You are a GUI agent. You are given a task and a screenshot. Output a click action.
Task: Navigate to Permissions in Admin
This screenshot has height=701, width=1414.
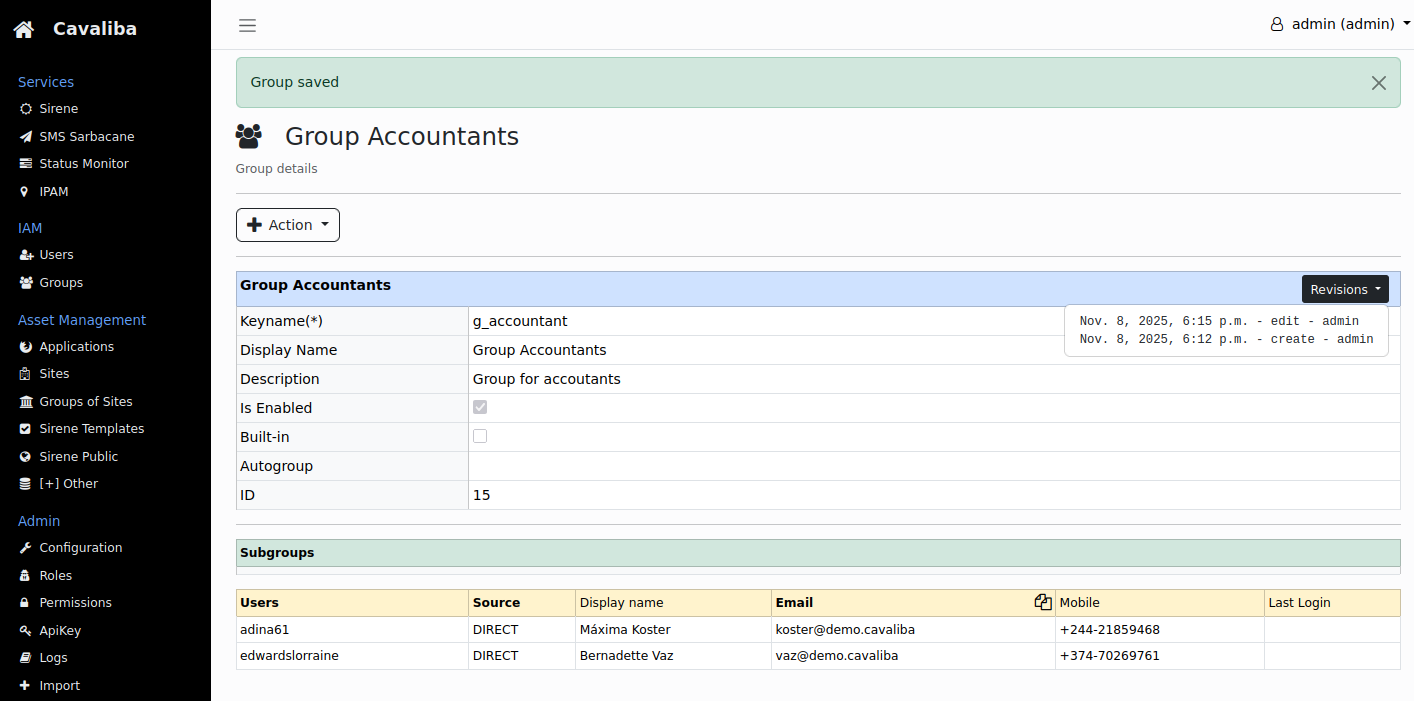point(75,603)
